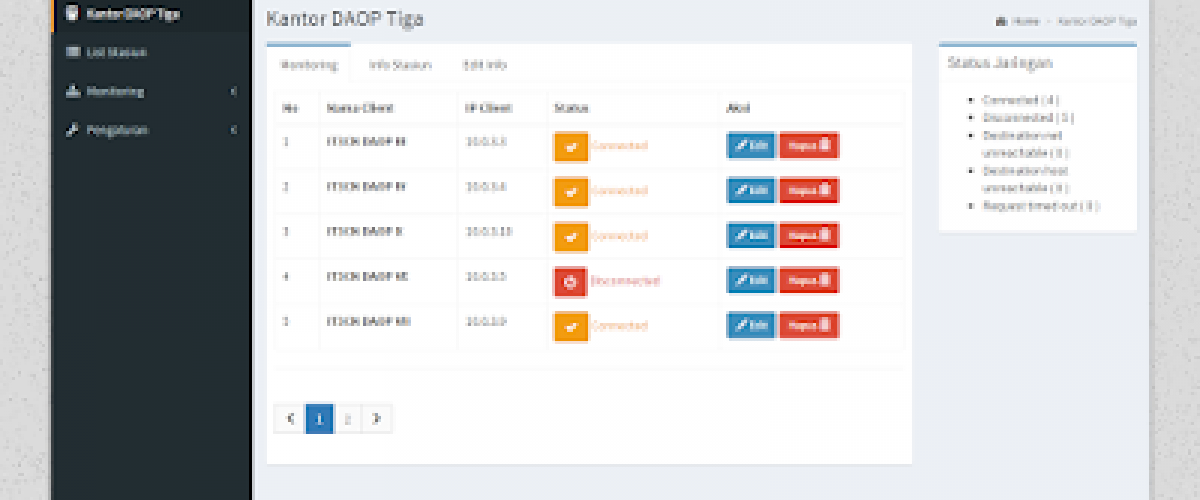
Task: Click the red Disconnected status icon in row 4
Action: [570, 282]
